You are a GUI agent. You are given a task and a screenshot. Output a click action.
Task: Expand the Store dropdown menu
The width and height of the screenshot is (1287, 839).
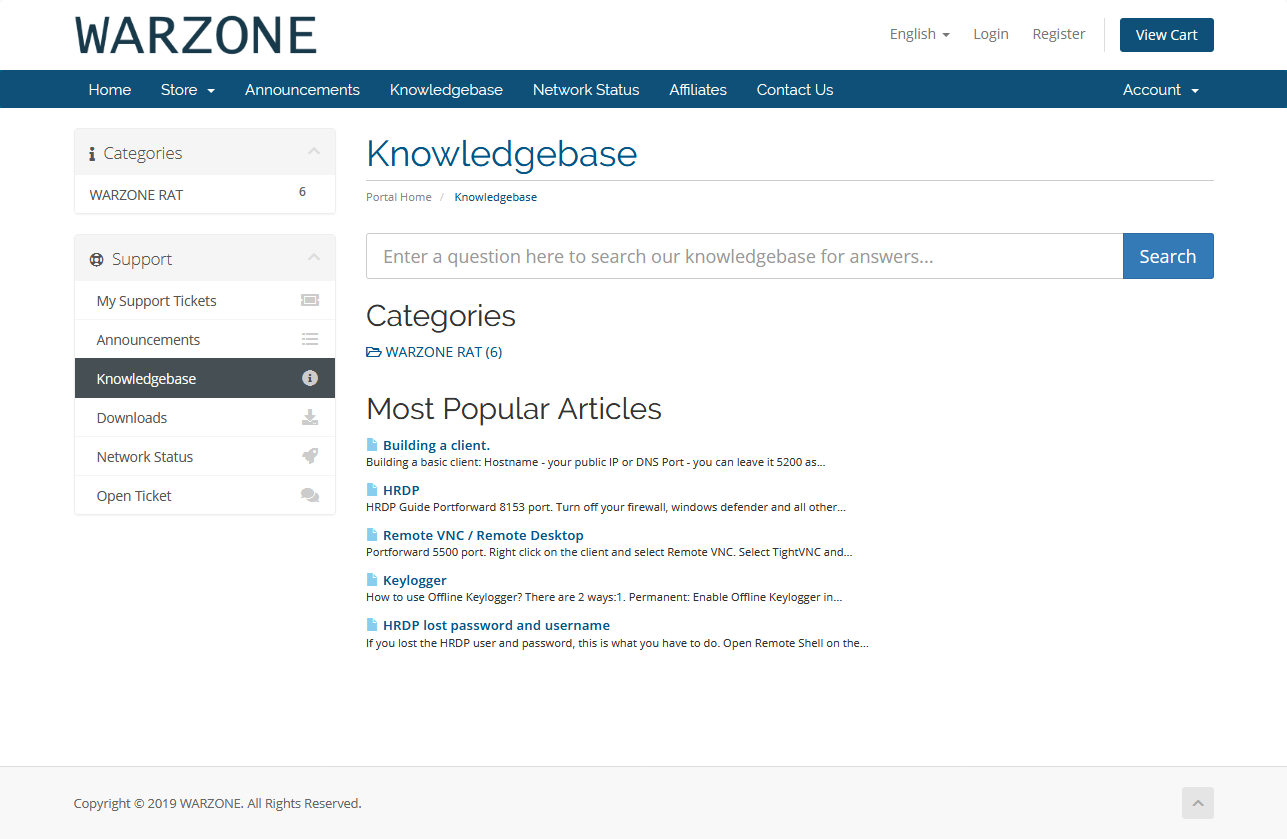click(x=187, y=90)
